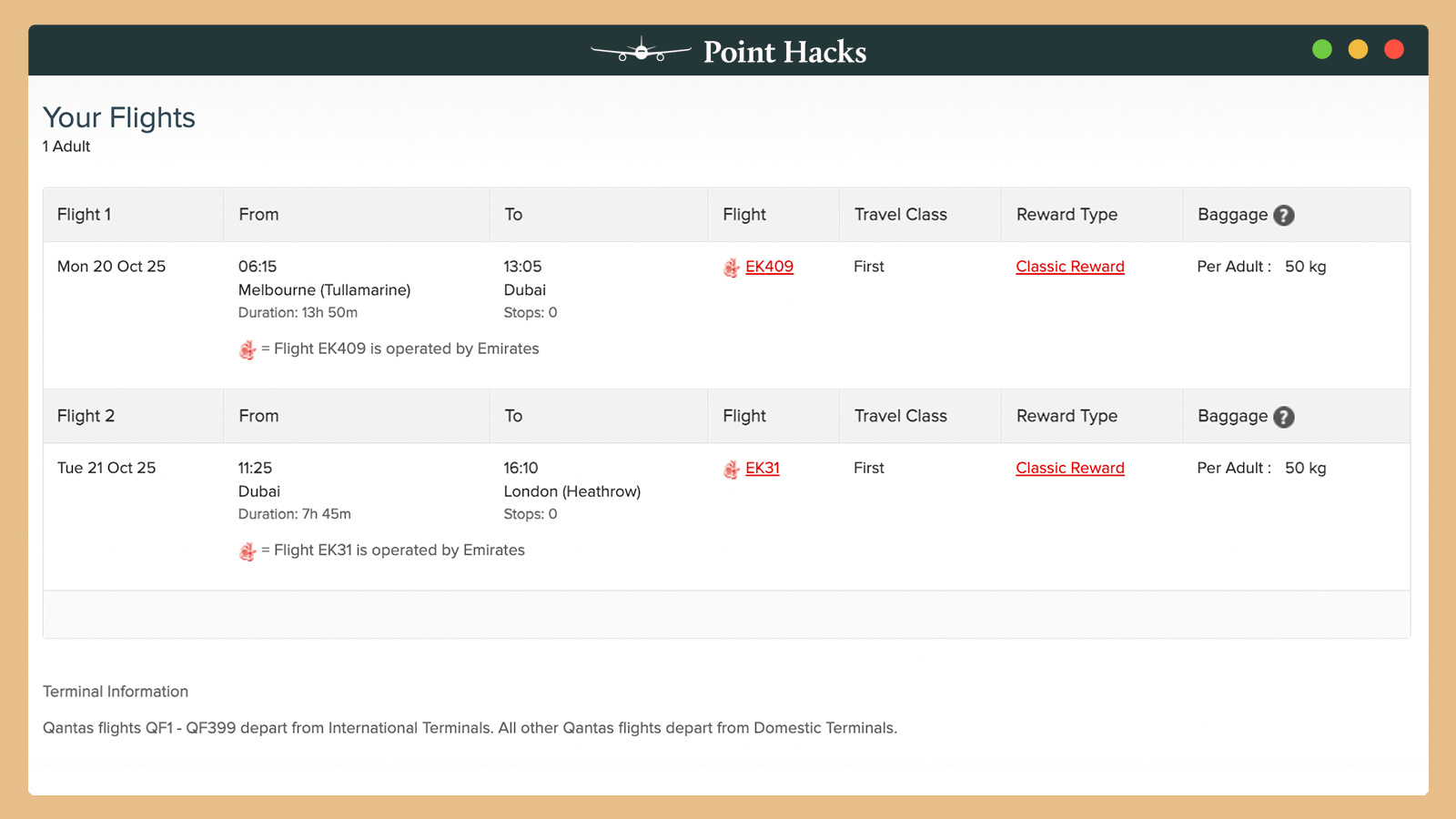Click the 1 Adult passenger text
Image resolution: width=1456 pixels, height=819 pixels.
point(66,147)
